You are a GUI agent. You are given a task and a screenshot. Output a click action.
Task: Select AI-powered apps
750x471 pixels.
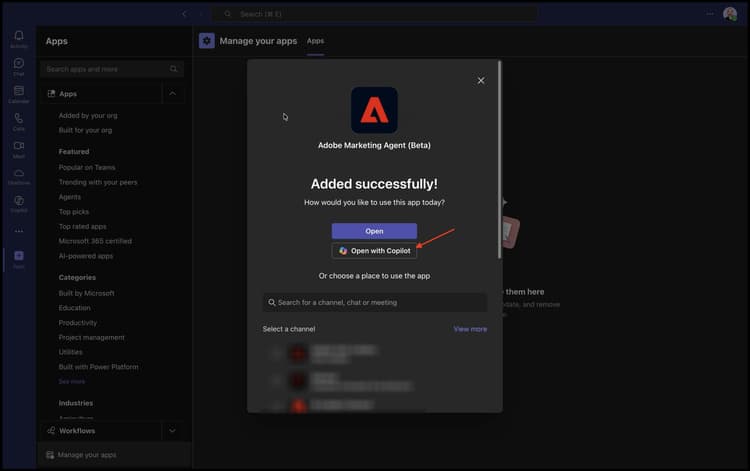pos(86,256)
